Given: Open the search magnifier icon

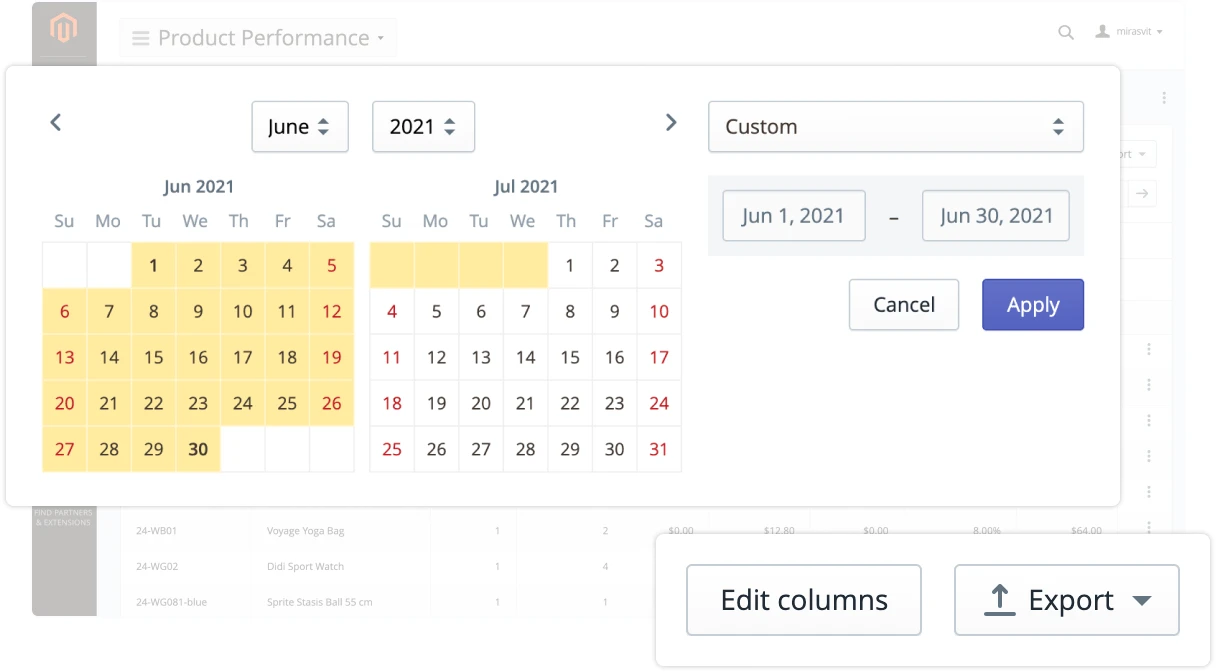Looking at the screenshot, I should [1063, 31].
